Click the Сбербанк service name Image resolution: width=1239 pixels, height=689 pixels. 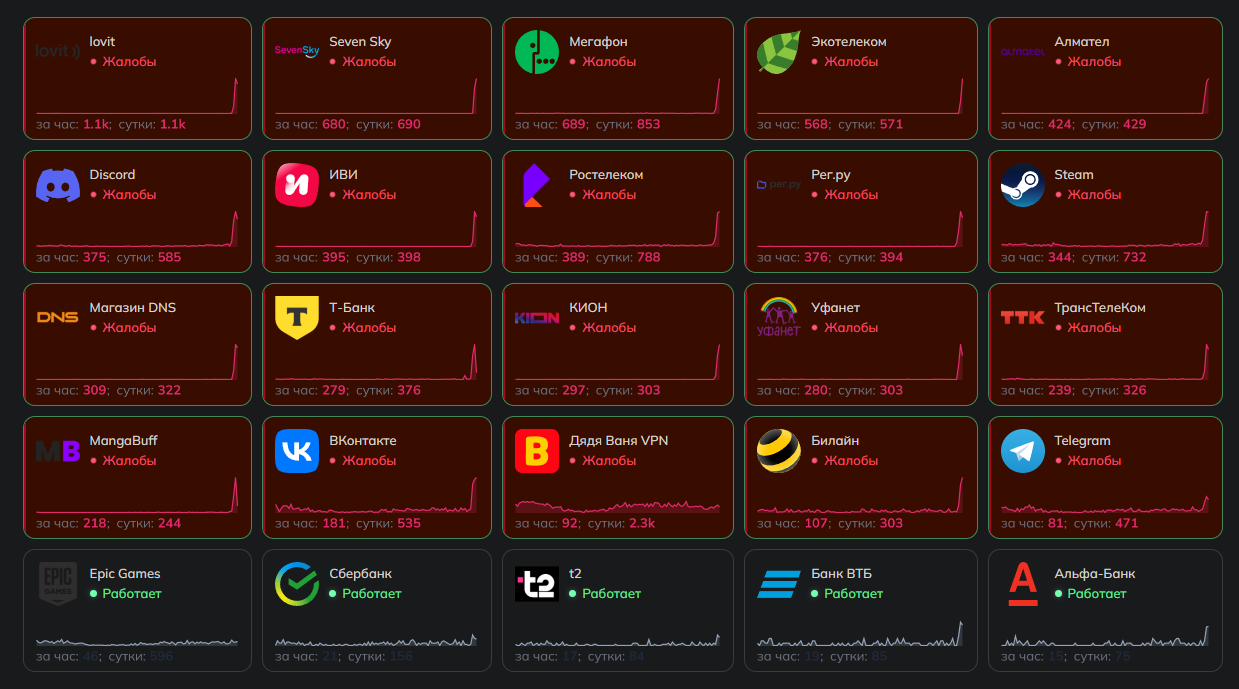click(361, 574)
